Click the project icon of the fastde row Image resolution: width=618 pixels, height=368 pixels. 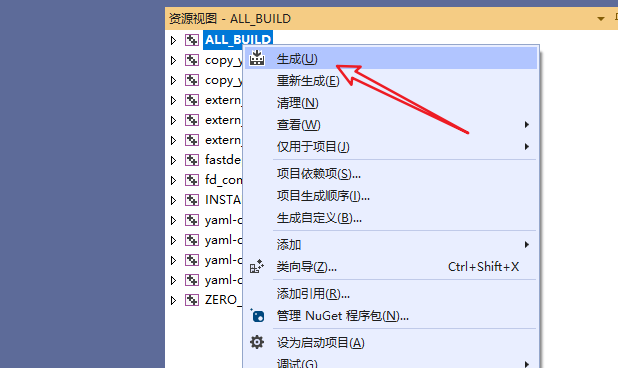tap(192, 160)
